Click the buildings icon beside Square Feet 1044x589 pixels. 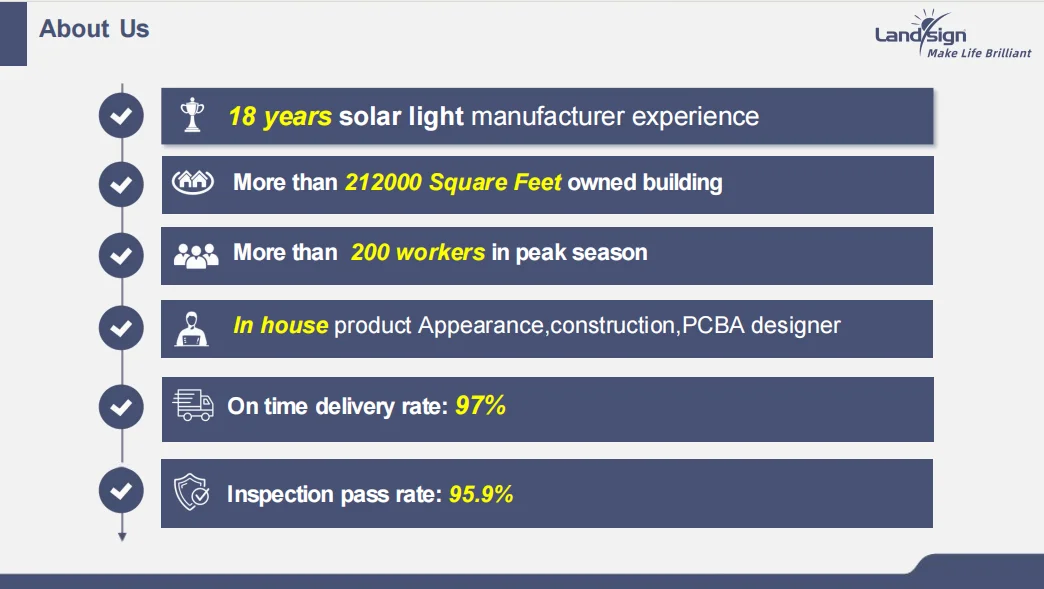click(x=194, y=182)
